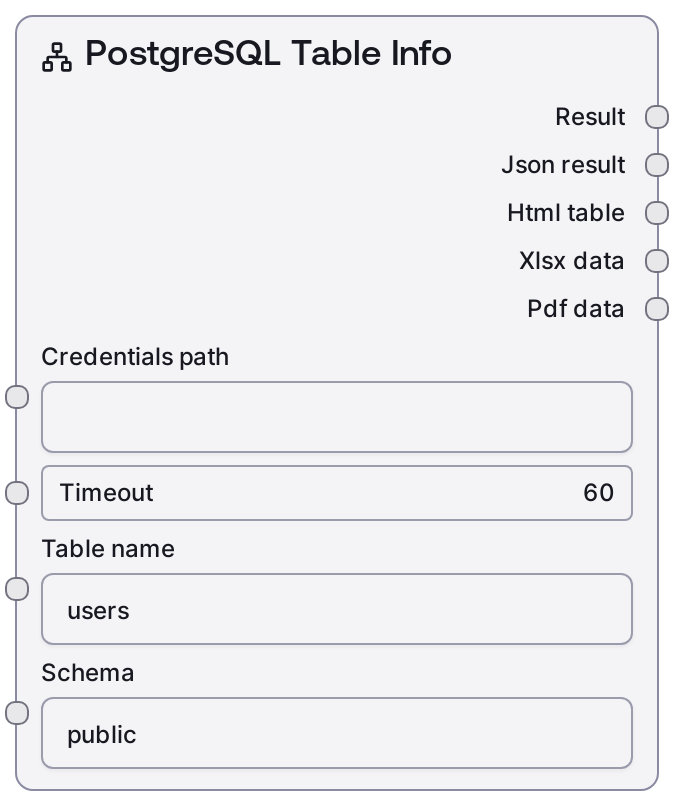Screen dimensions: 674x806
Task: Click the Table name input socket
Action: tap(18, 589)
